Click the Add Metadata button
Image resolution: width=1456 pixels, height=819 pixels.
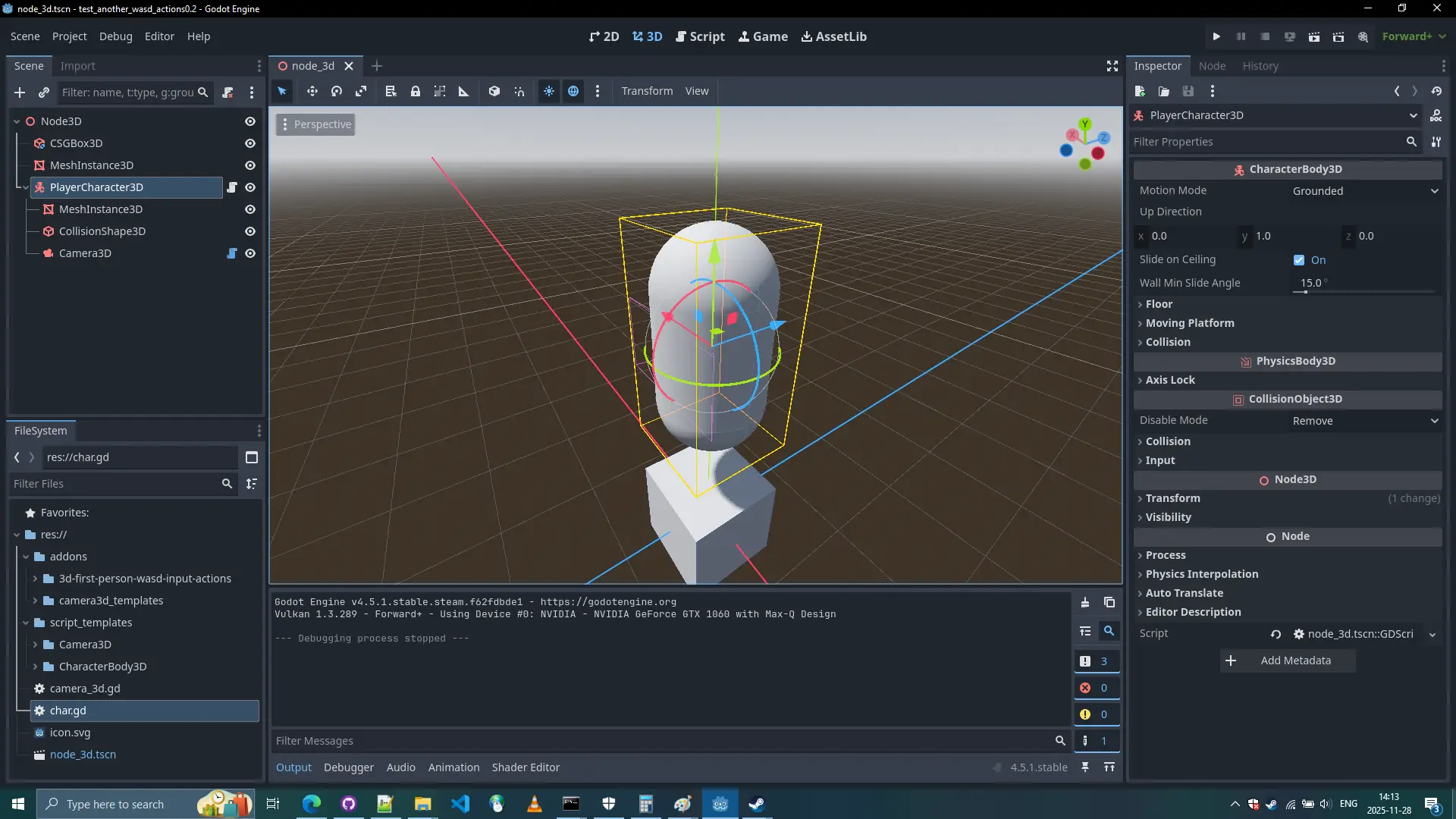[x=1287, y=661]
